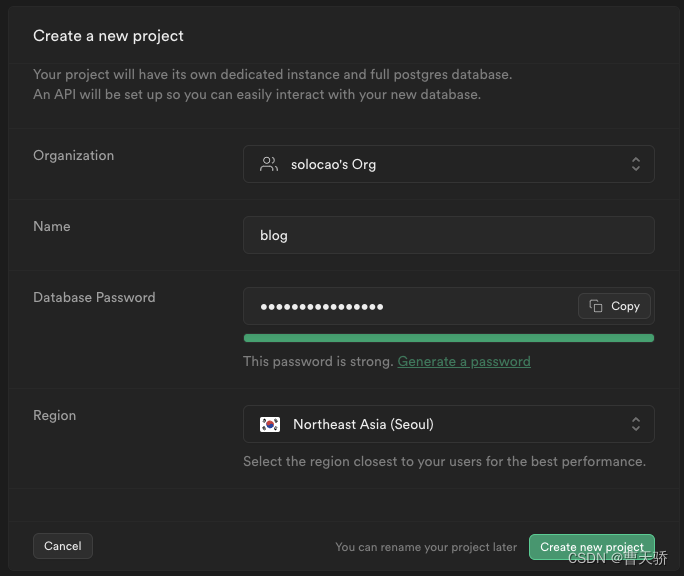Click the 'Create a new project' heading
Image resolution: width=684 pixels, height=576 pixels.
108,36
